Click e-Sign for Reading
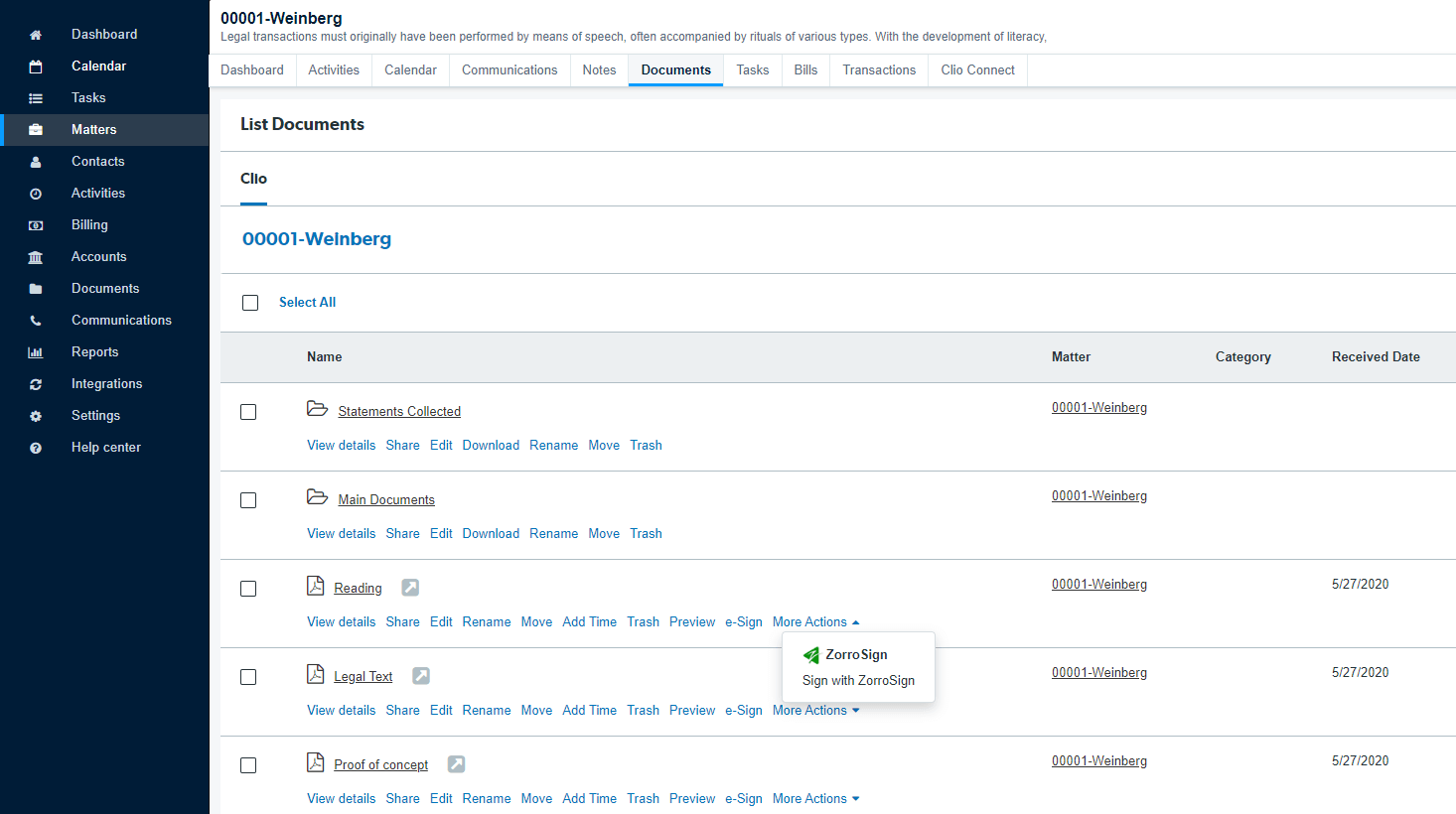This screenshot has height=814, width=1456. point(744,622)
